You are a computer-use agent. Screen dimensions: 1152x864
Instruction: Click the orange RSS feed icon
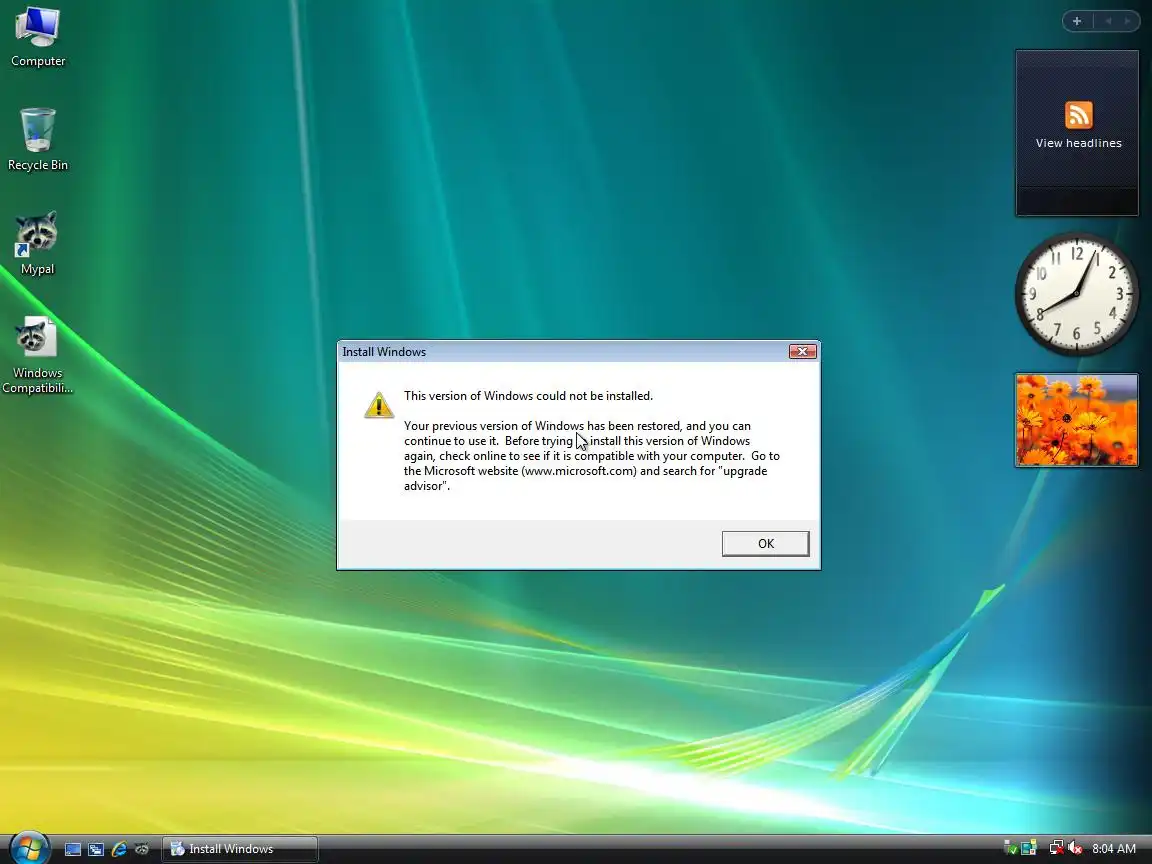pyautogui.click(x=1079, y=115)
